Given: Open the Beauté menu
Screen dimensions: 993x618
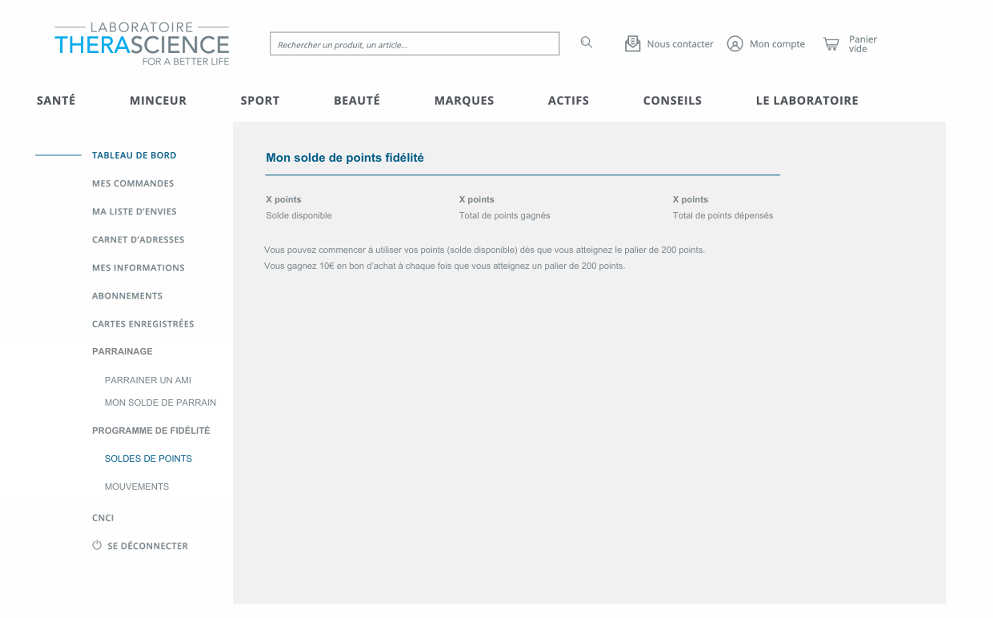Looking at the screenshot, I should coord(357,101).
